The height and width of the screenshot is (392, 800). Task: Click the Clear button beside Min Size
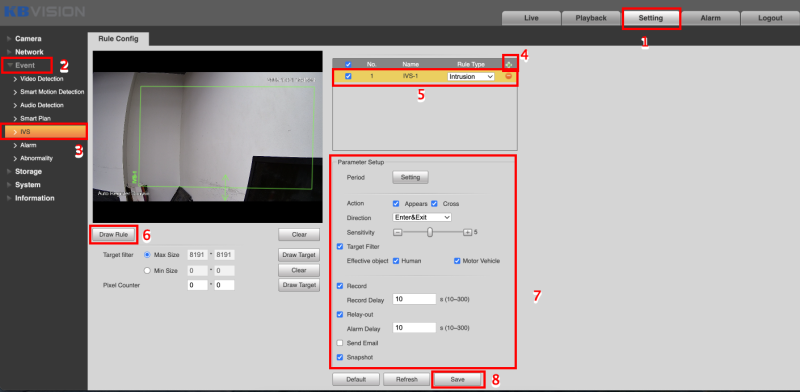click(x=299, y=270)
